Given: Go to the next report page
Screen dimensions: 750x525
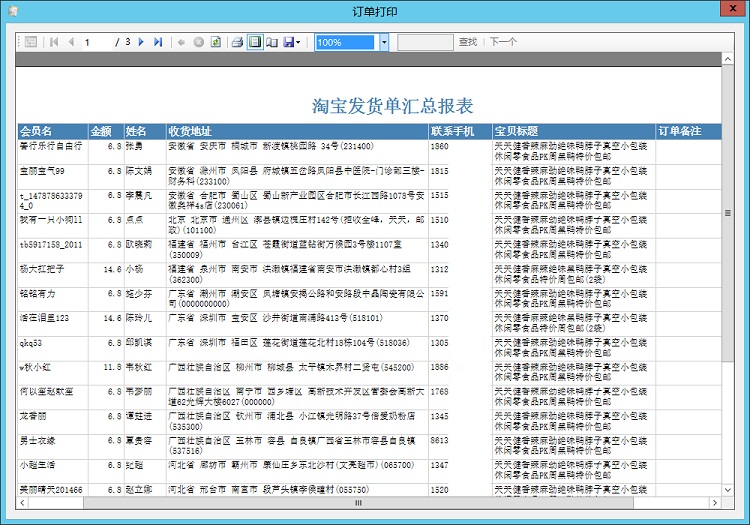Looking at the screenshot, I should tap(142, 42).
